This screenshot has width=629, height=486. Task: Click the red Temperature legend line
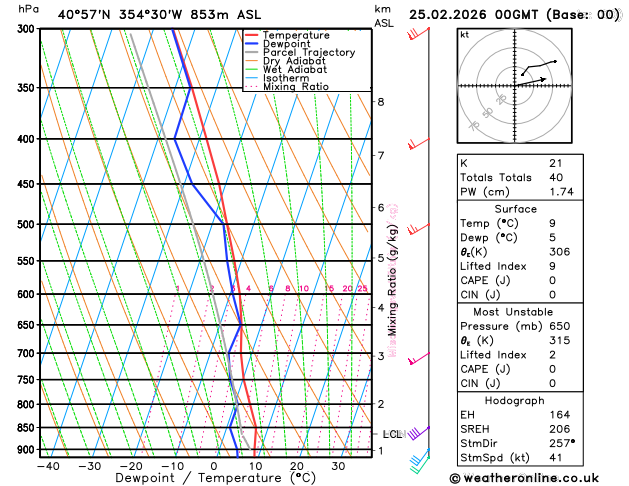click(252, 35)
